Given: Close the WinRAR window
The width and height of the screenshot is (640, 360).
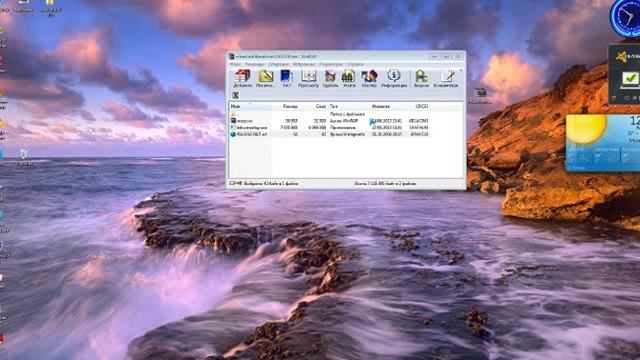Looking at the screenshot, I should (x=458, y=56).
